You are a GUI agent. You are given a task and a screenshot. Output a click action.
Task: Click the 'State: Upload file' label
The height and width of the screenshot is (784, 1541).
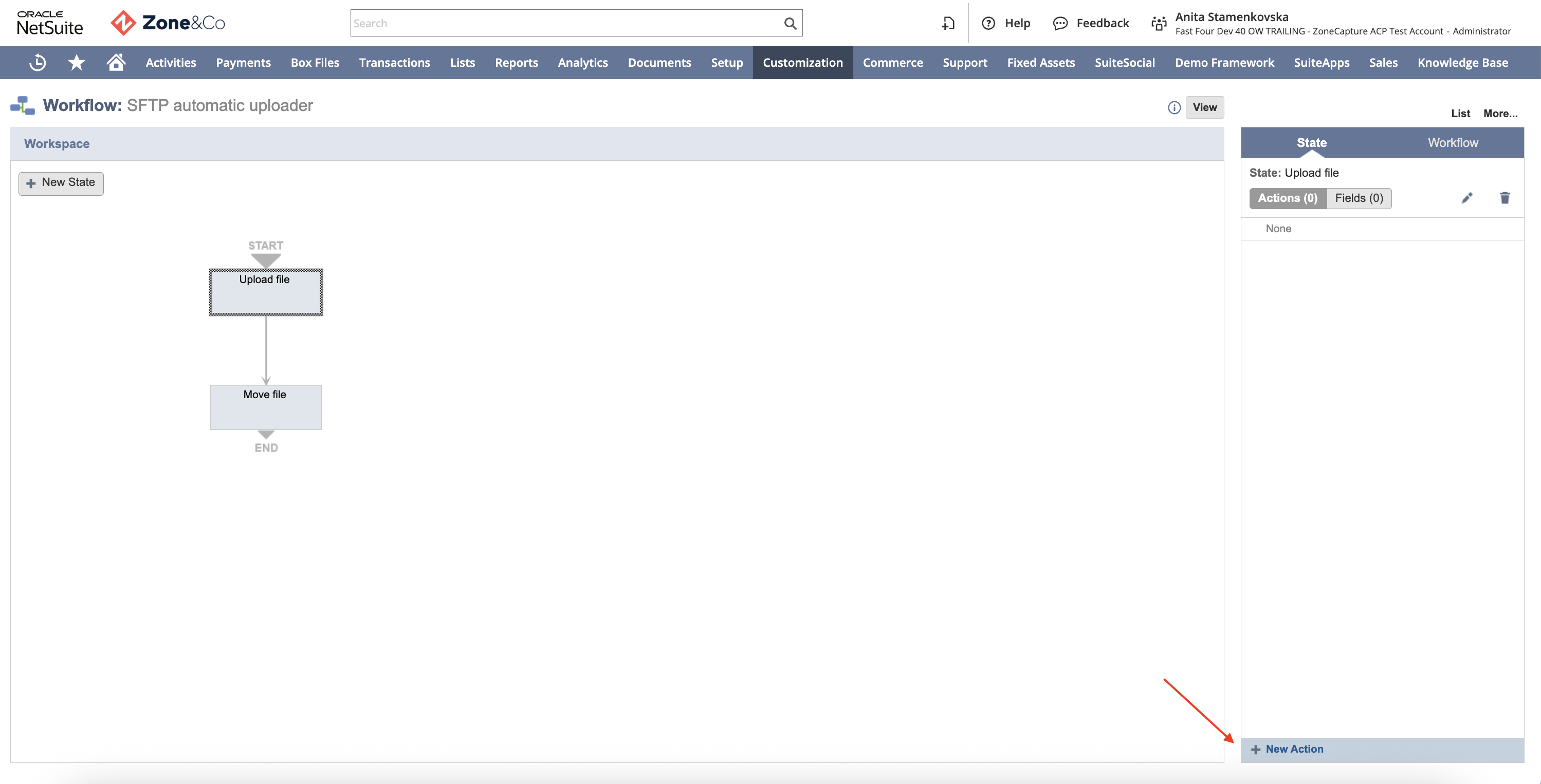point(1293,173)
